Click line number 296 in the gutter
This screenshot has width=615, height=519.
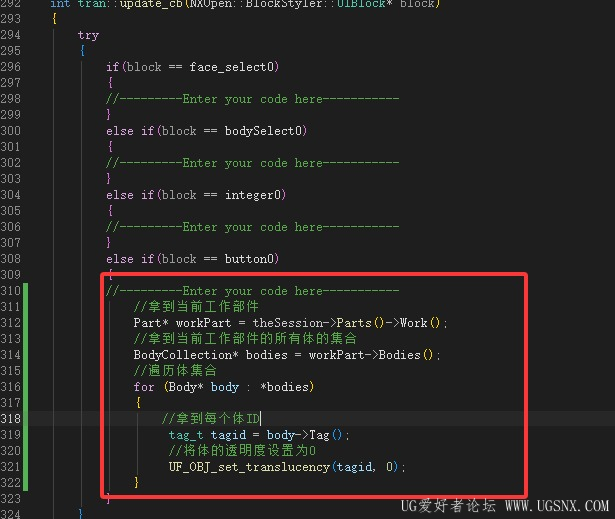coord(11,67)
